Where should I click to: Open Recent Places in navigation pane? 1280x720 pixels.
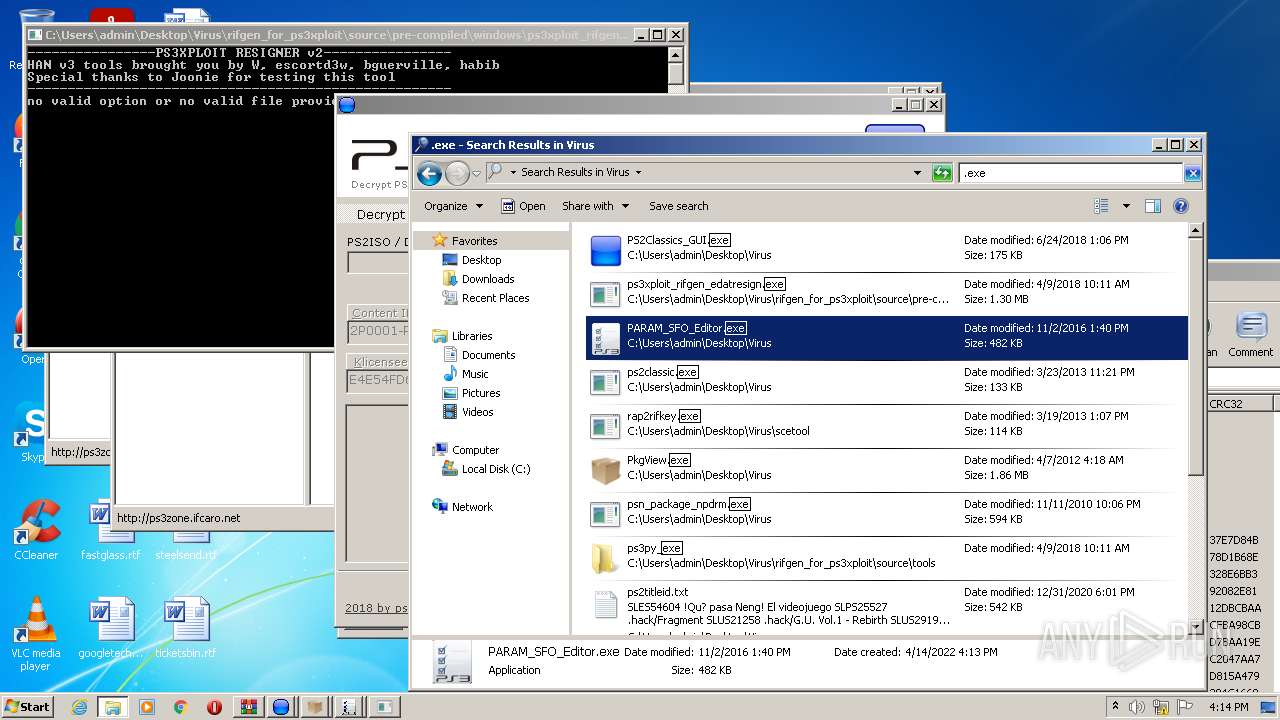point(495,298)
